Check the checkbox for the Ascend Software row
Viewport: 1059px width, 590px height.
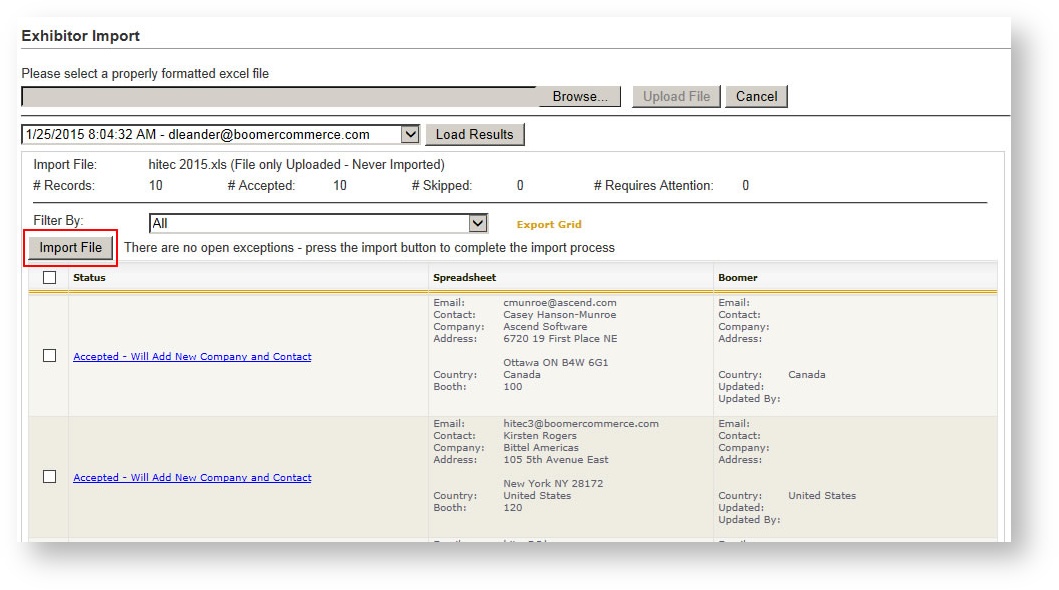coord(47,356)
